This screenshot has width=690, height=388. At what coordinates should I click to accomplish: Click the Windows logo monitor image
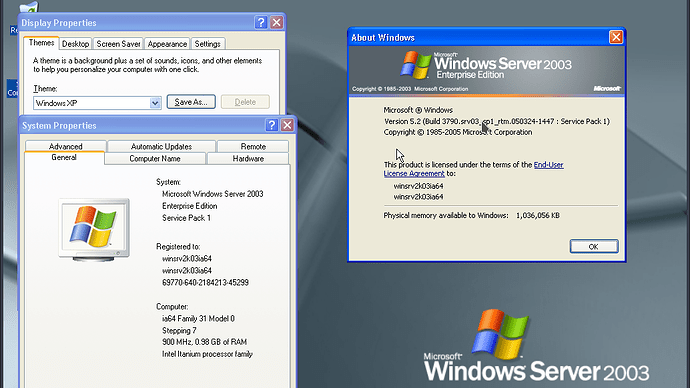tap(94, 230)
